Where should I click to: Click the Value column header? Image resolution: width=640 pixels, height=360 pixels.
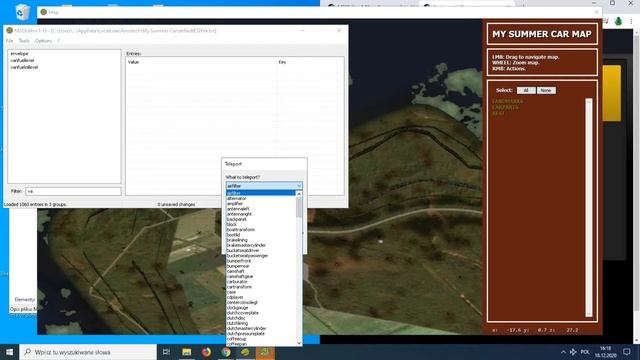(x=133, y=62)
